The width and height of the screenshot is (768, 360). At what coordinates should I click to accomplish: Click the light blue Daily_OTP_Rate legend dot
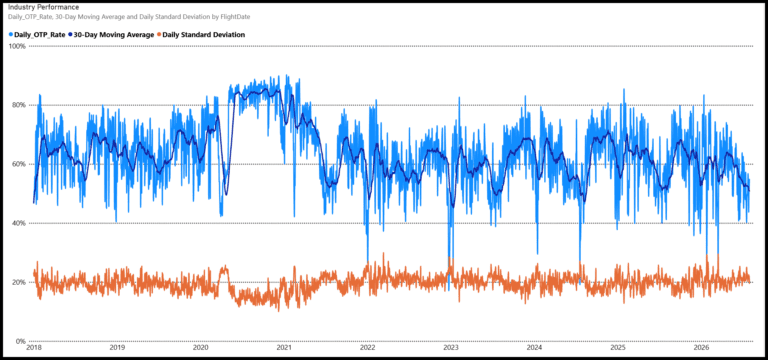pyautogui.click(x=11, y=35)
